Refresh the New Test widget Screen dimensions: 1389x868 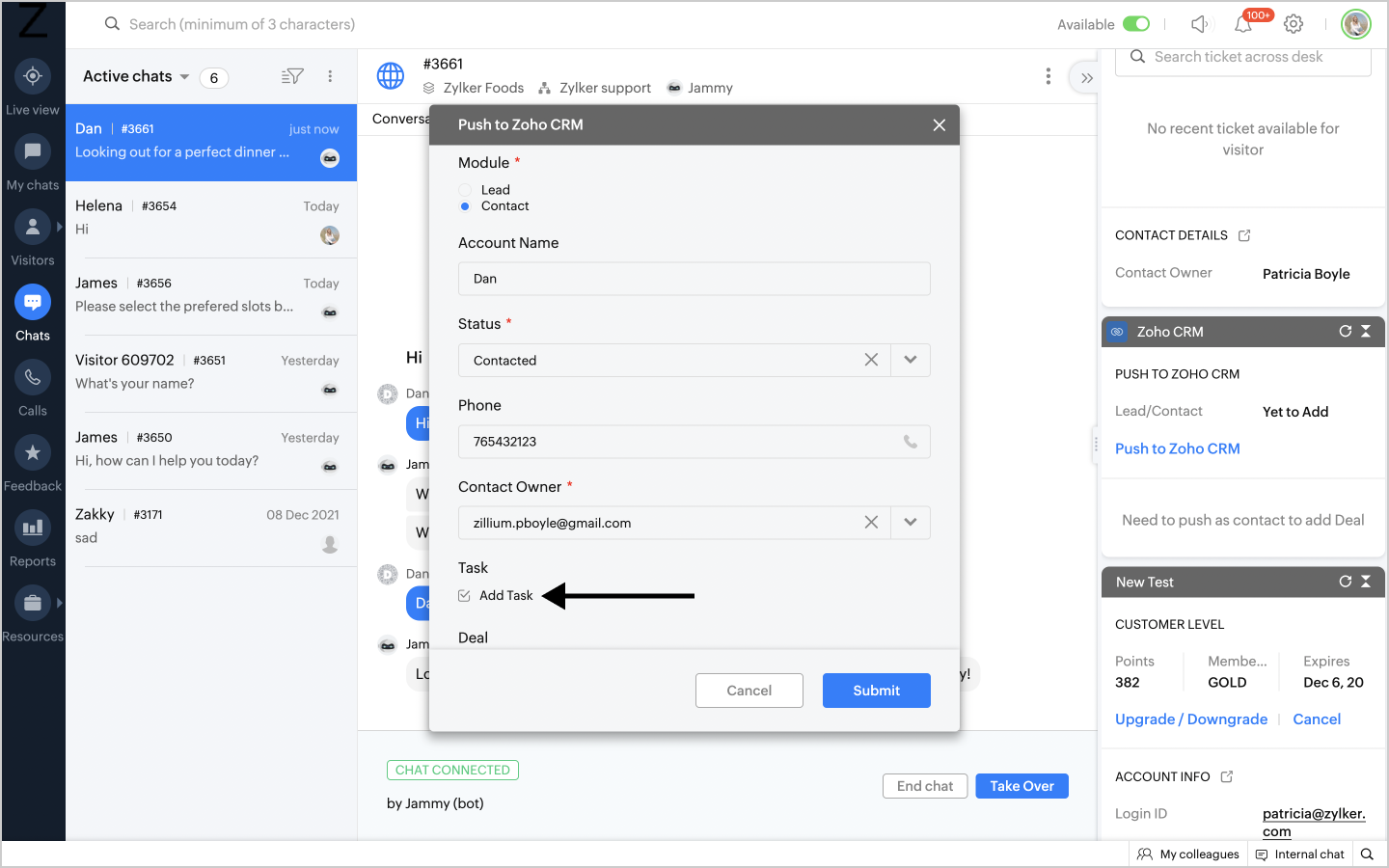pos(1346,582)
